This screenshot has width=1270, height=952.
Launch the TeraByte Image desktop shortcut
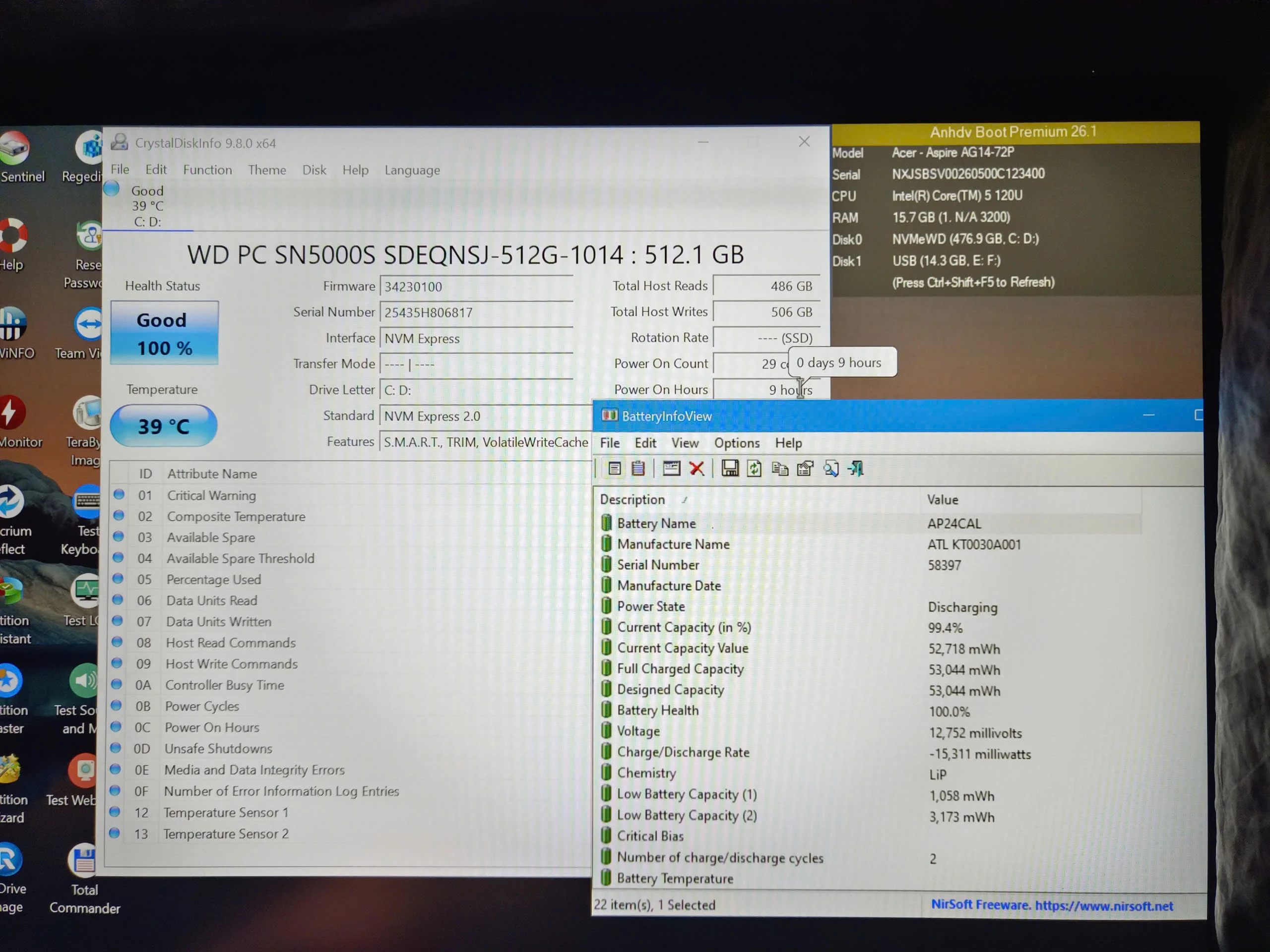85,431
